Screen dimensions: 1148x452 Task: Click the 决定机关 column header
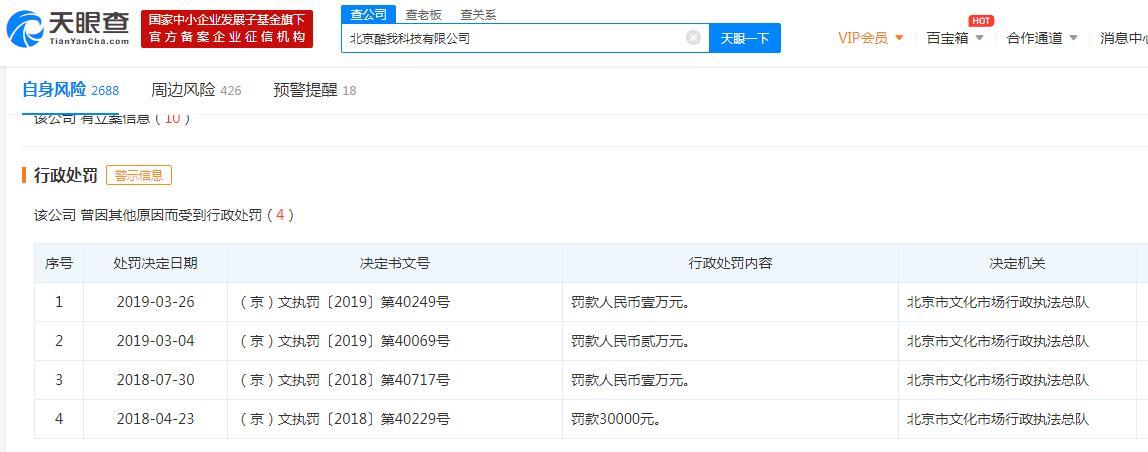tap(1017, 263)
